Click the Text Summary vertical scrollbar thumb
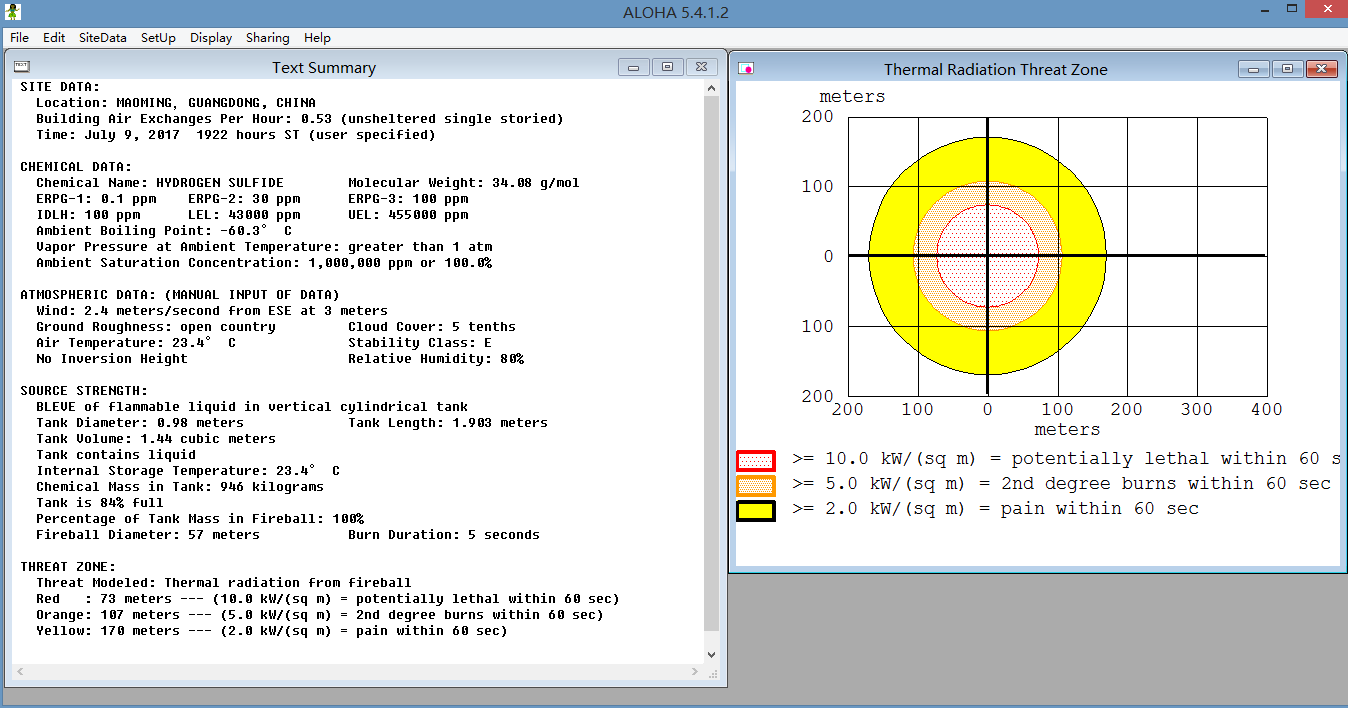The height and width of the screenshot is (708, 1348). pos(711,362)
